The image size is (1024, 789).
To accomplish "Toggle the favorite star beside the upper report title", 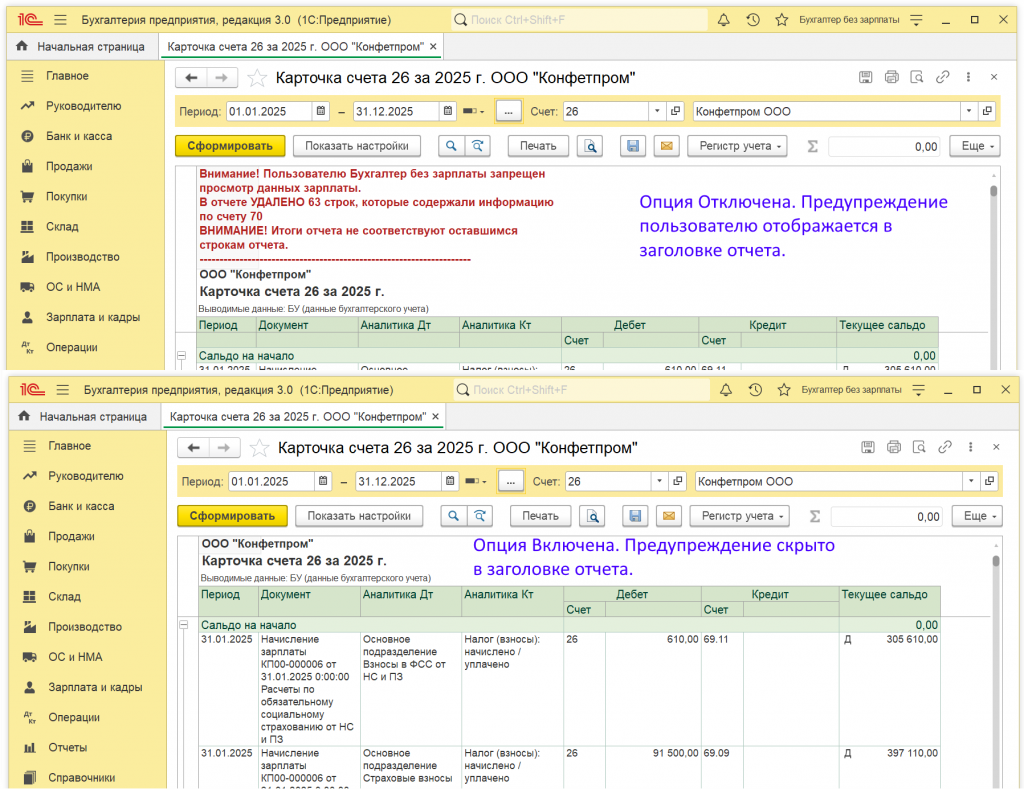I will (257, 78).
